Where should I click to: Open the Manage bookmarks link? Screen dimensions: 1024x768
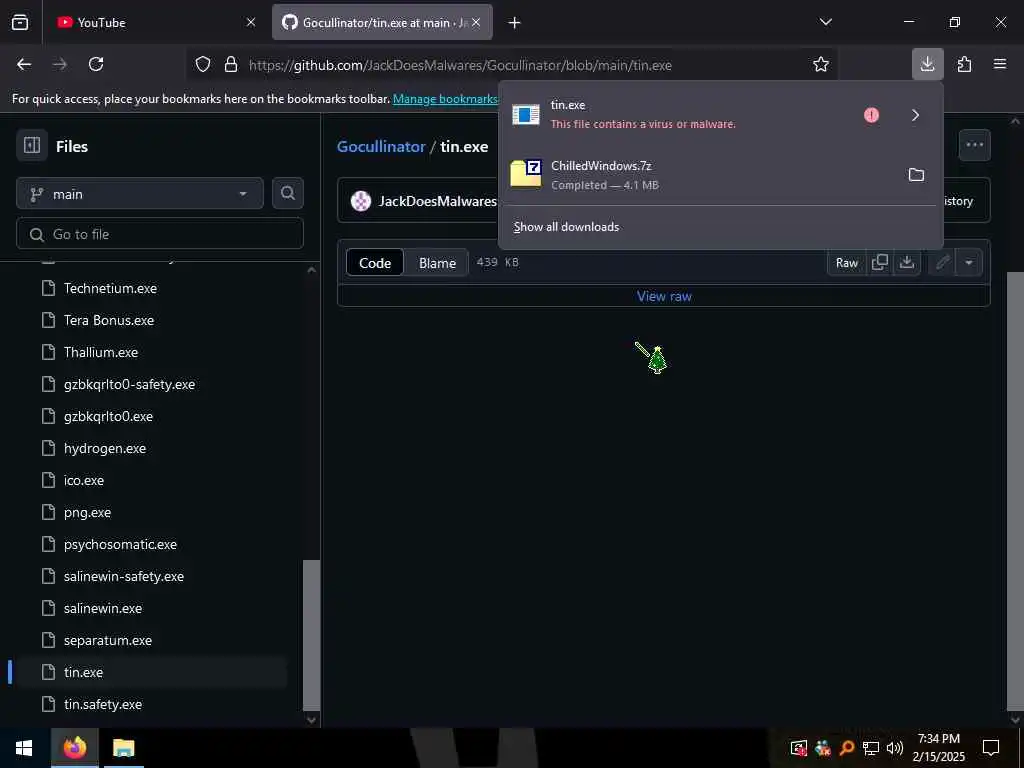(x=445, y=99)
